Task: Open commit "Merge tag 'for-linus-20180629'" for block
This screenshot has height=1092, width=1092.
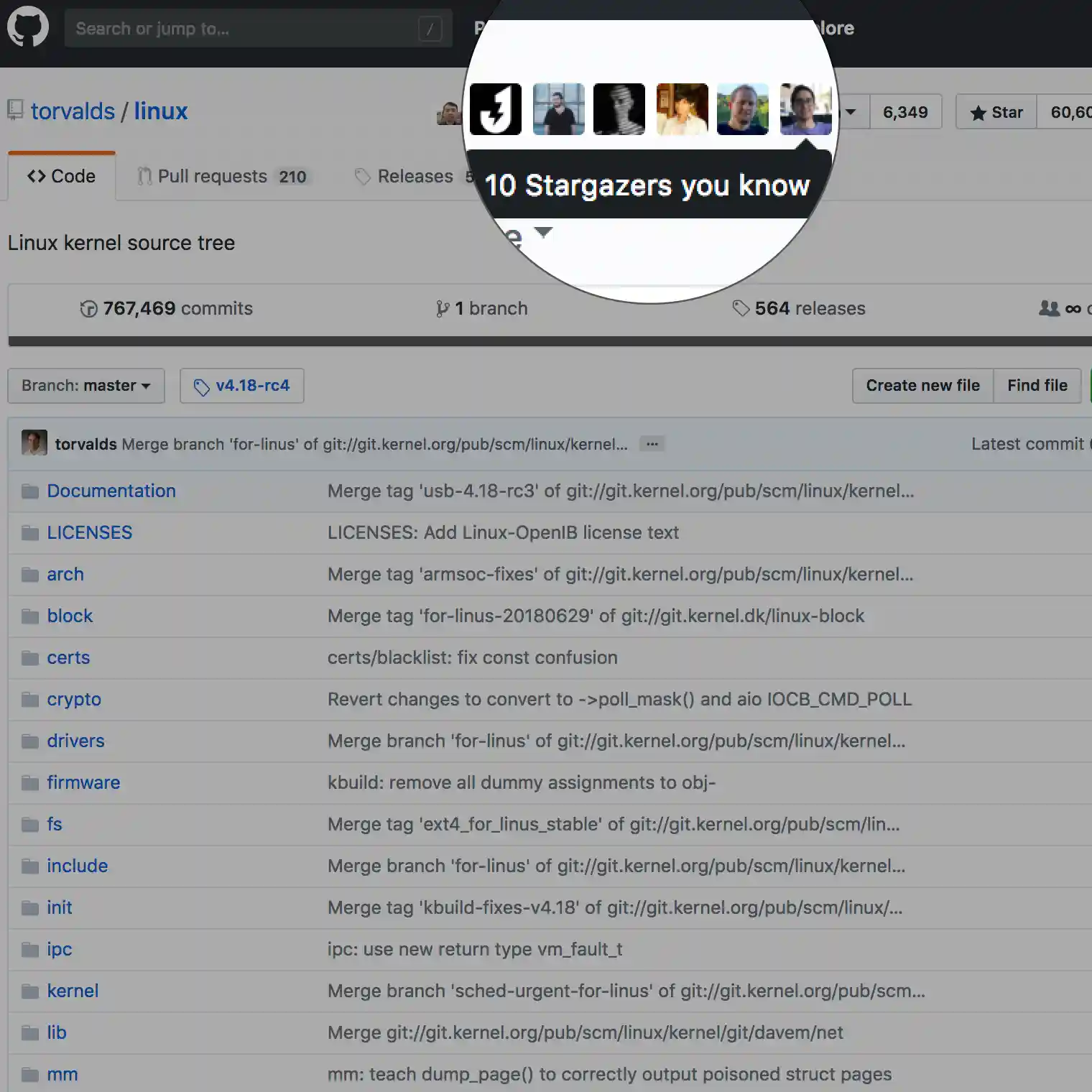Action: pyautogui.click(x=596, y=616)
